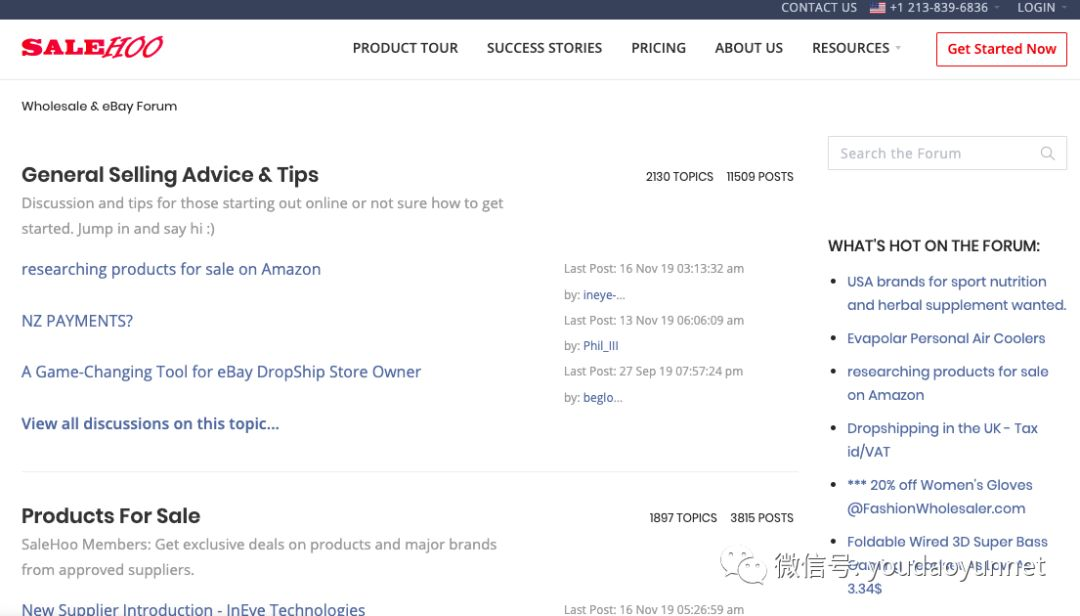Click the Wholesale & eBay Forum breadcrumb
The height and width of the screenshot is (616, 1080).
[99, 106]
